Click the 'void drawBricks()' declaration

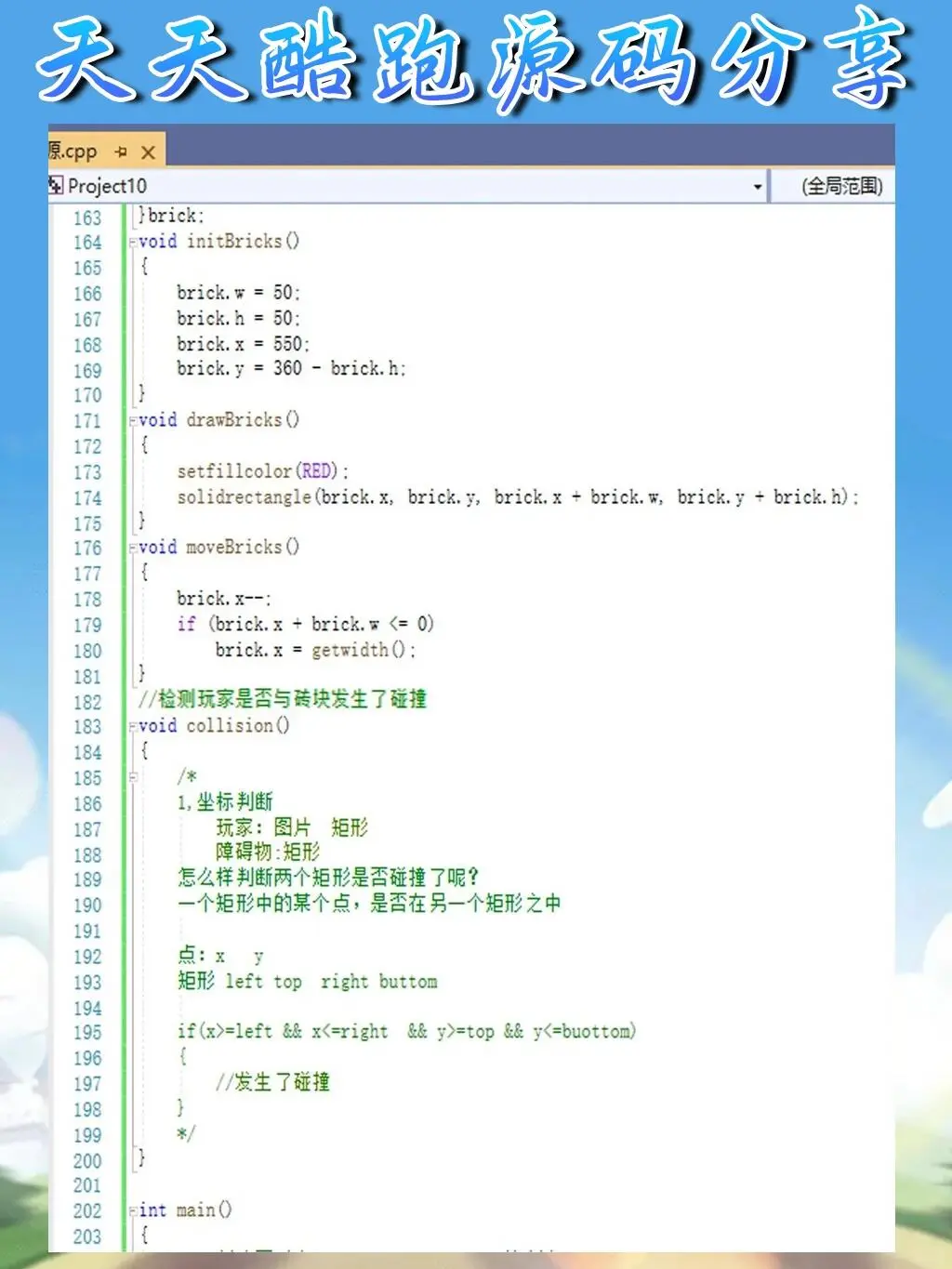218,420
